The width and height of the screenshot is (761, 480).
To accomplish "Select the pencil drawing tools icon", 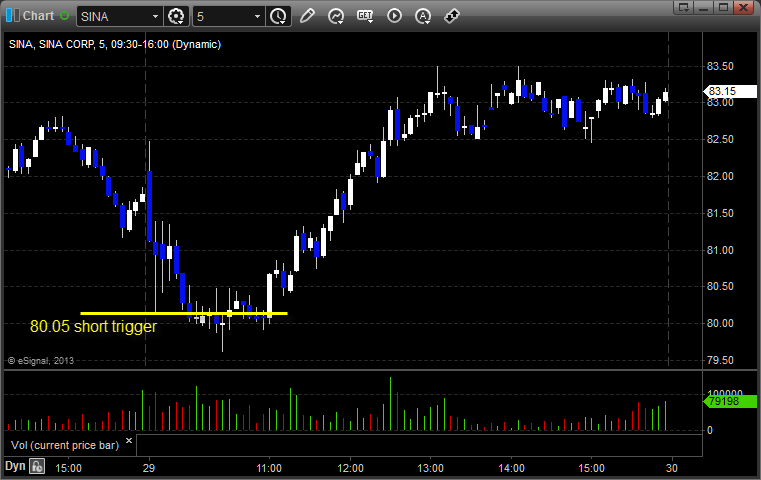I will (x=307, y=16).
